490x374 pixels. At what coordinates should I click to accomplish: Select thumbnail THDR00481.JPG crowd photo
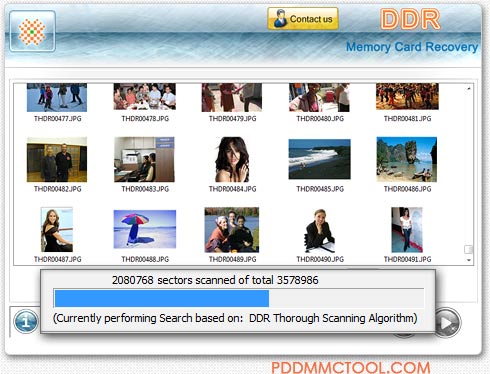coord(407,97)
